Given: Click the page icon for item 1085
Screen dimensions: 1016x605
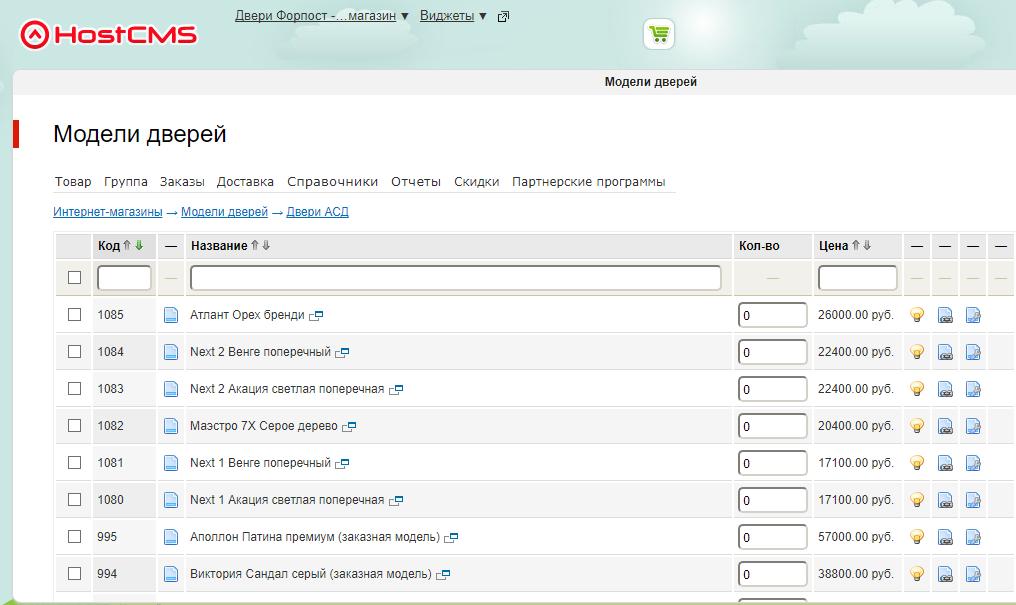Looking at the screenshot, I should 170,315.
